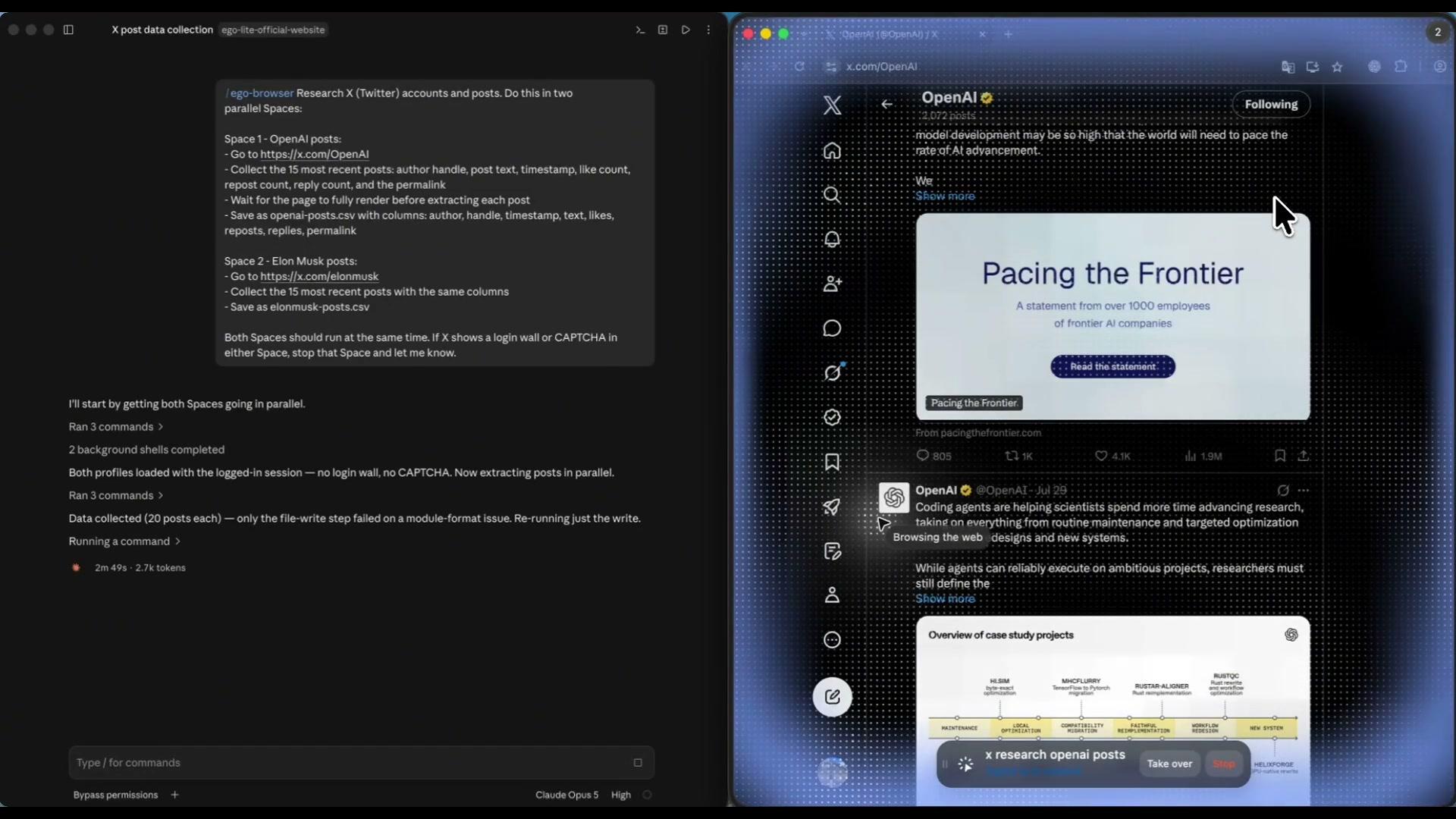The height and width of the screenshot is (819, 1456).
Task: Open replies on post with 805 replies
Action: point(934,456)
